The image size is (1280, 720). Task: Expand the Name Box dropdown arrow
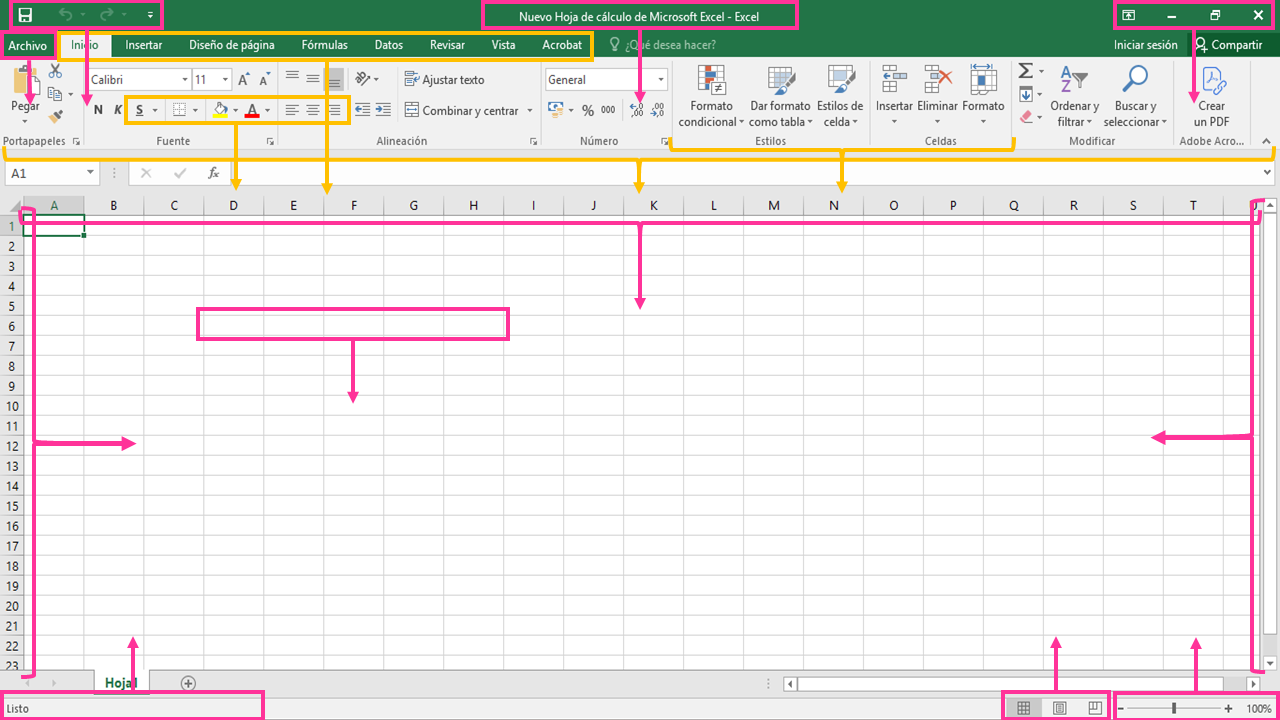[x=90, y=173]
